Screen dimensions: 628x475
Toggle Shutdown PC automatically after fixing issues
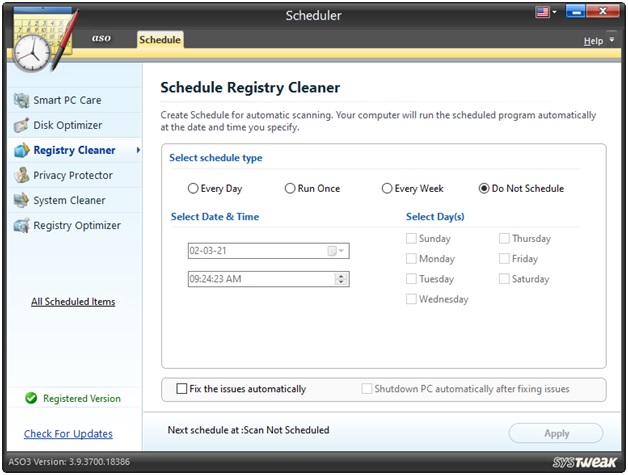point(366,388)
